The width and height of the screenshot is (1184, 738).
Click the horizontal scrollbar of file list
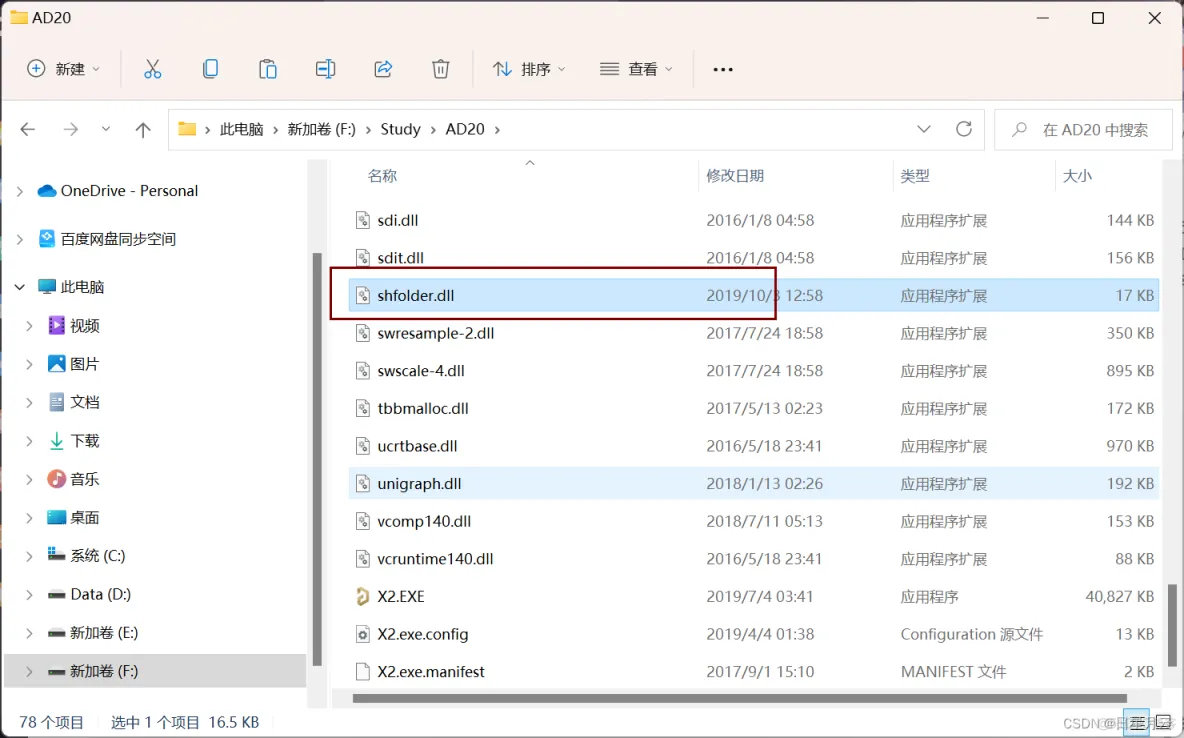pos(739,698)
